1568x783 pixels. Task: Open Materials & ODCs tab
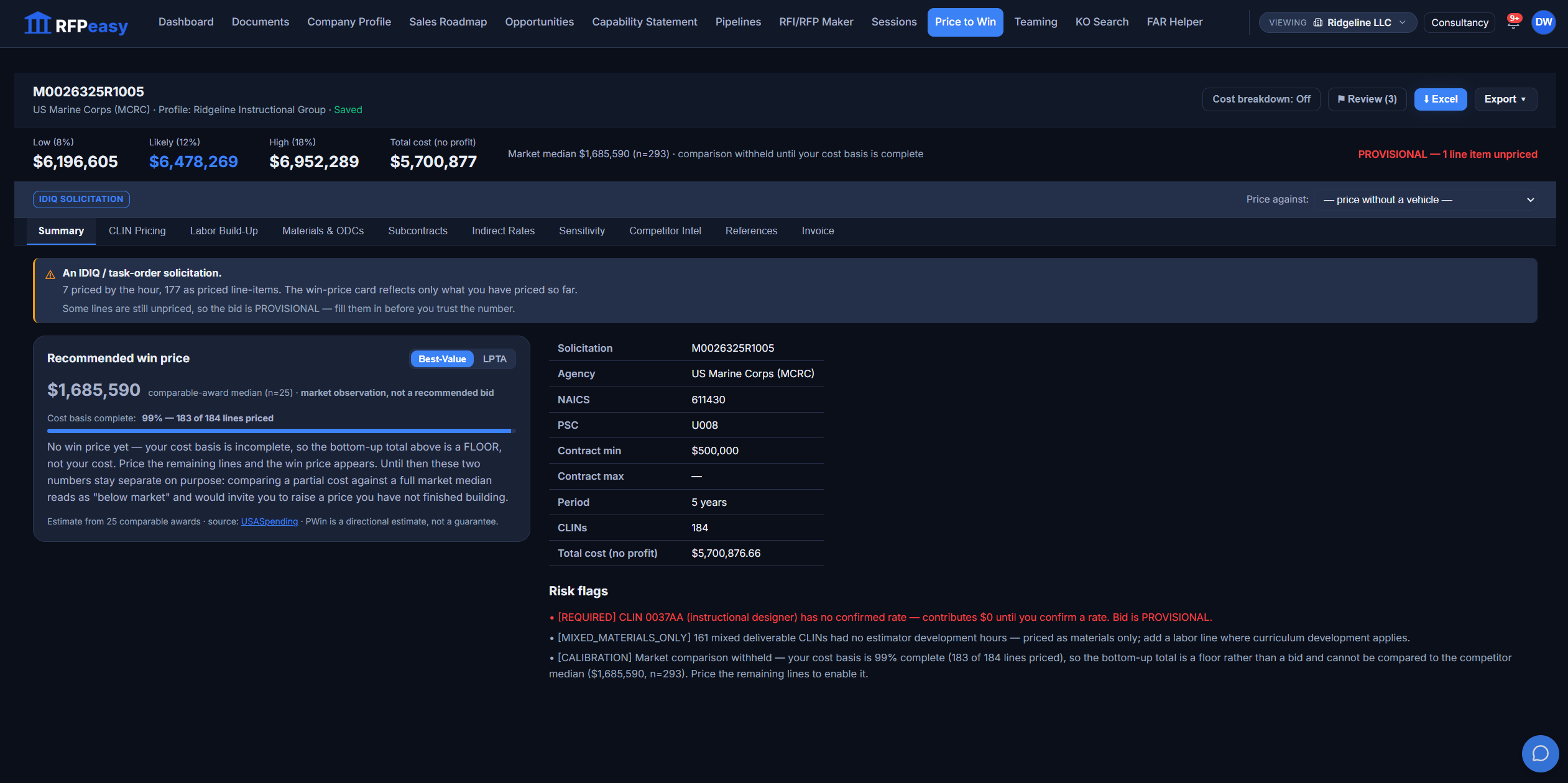tap(323, 231)
